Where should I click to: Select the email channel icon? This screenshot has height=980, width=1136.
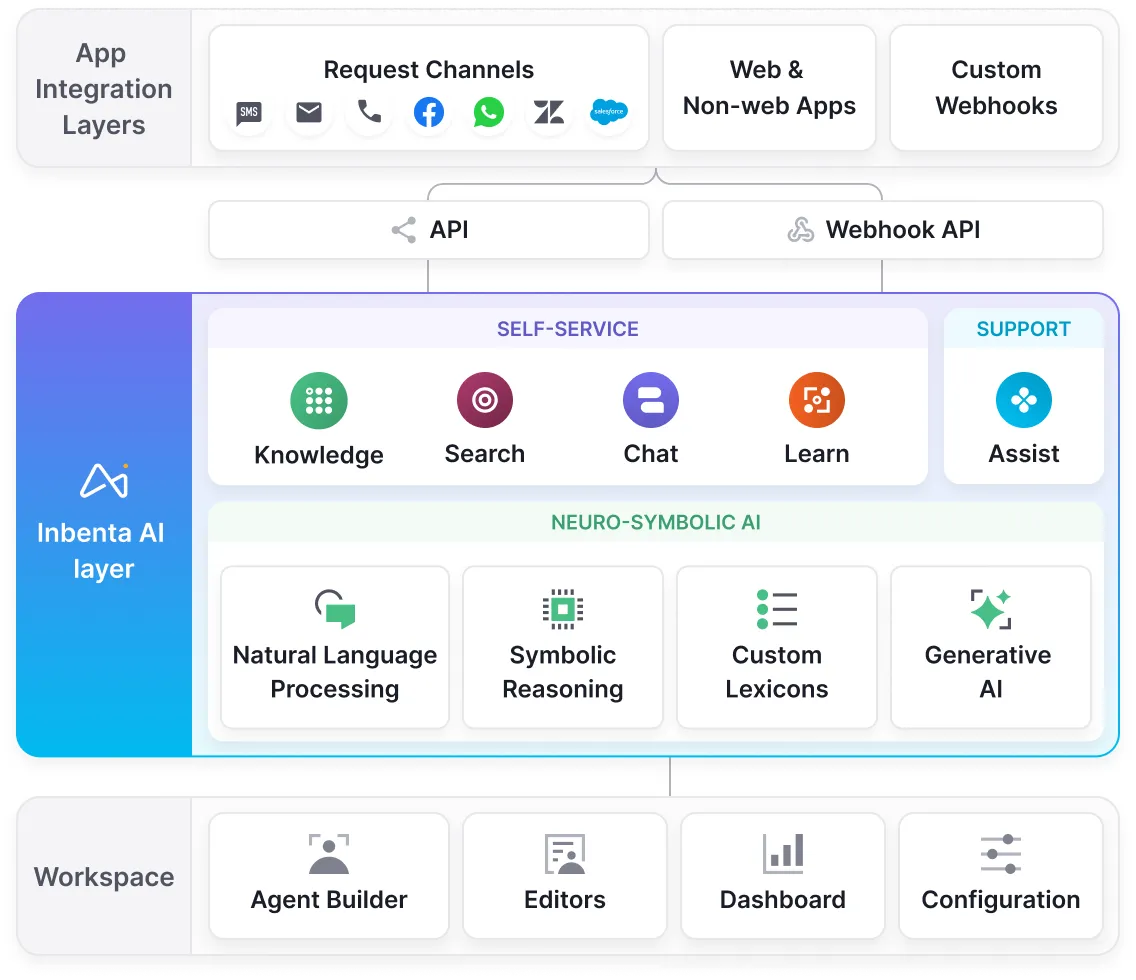(308, 113)
